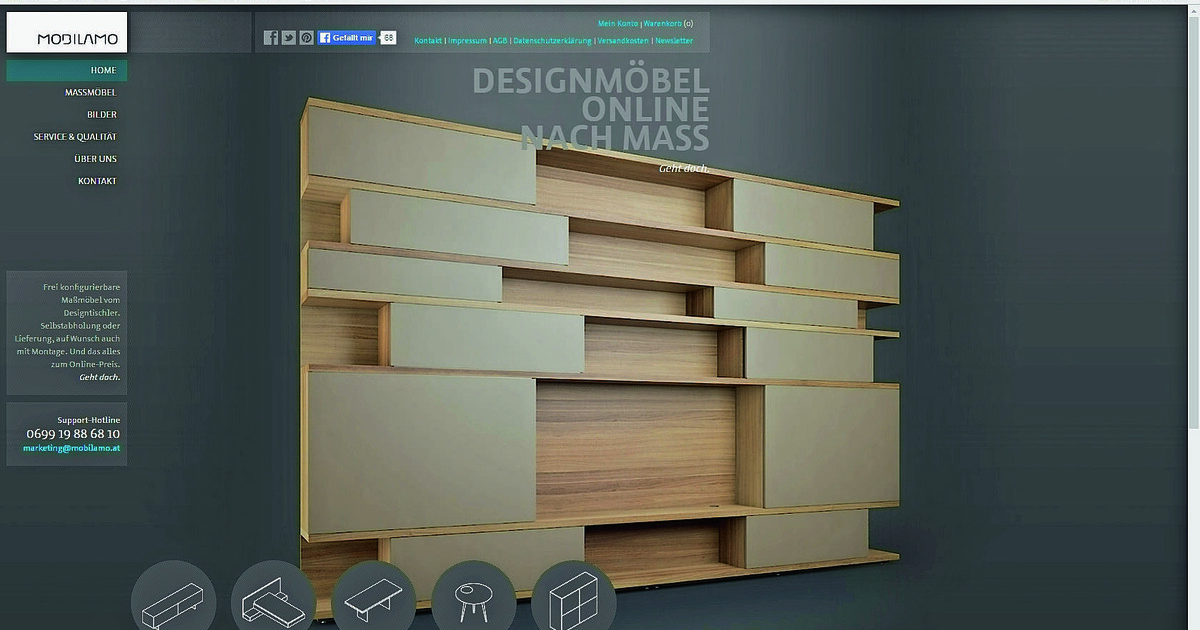View the Warenkorb shopping cart
Viewport: 1200px width, 630px height.
tap(663, 23)
